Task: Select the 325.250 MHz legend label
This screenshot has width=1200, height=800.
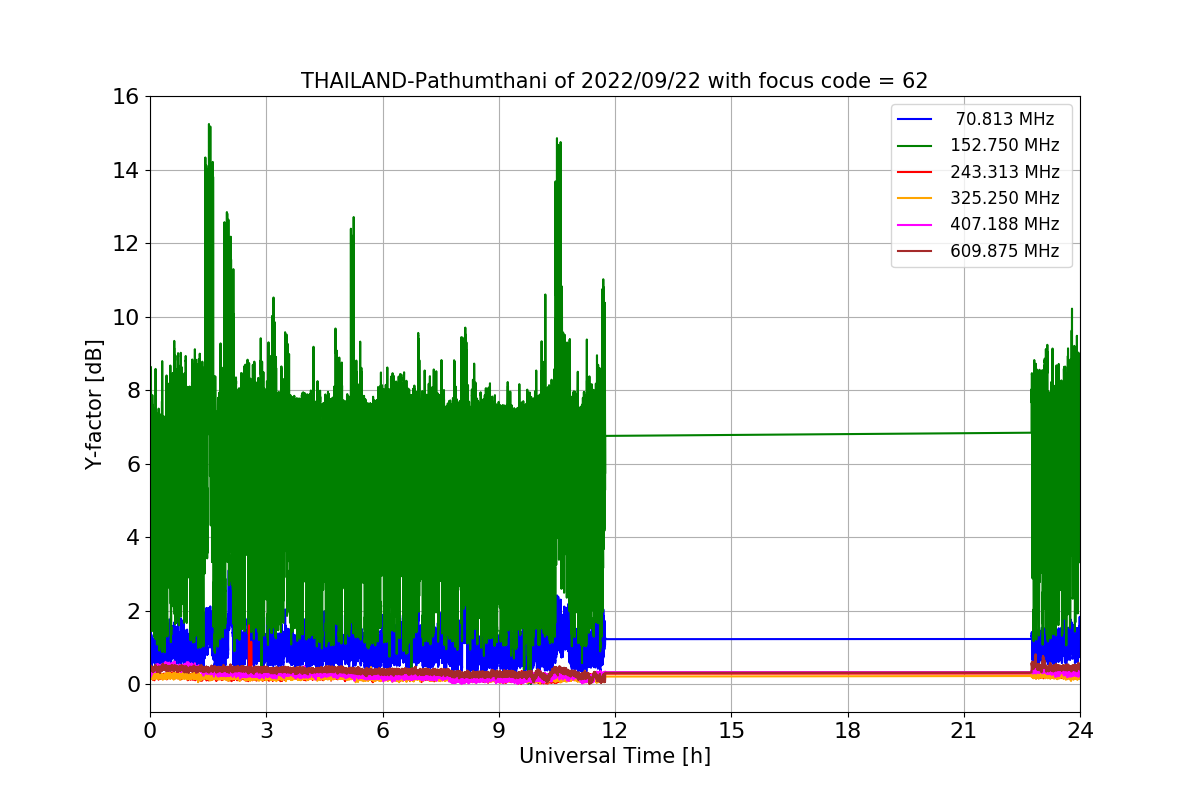Action: pos(1005,198)
